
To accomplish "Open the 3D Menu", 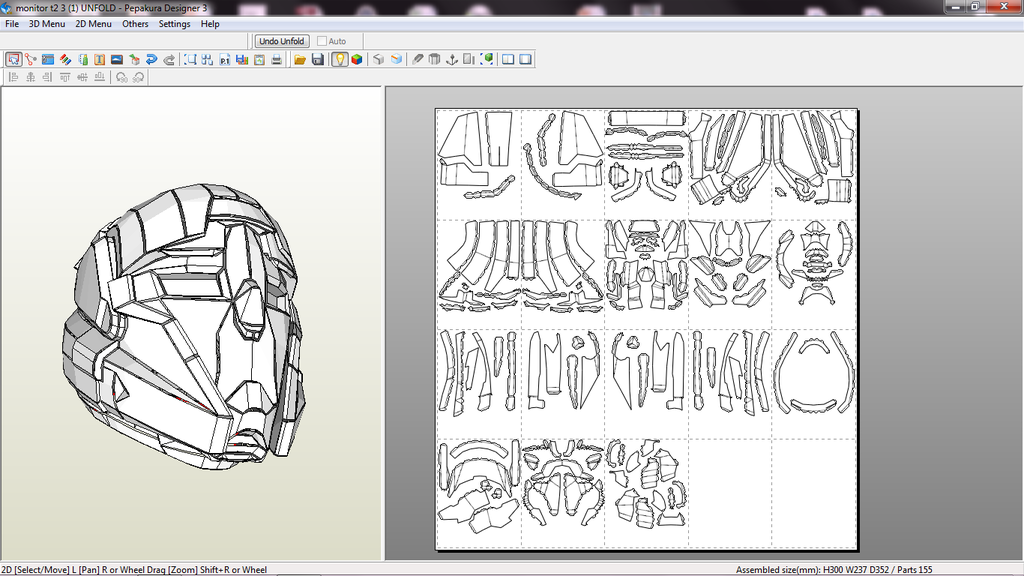I will 47,24.
